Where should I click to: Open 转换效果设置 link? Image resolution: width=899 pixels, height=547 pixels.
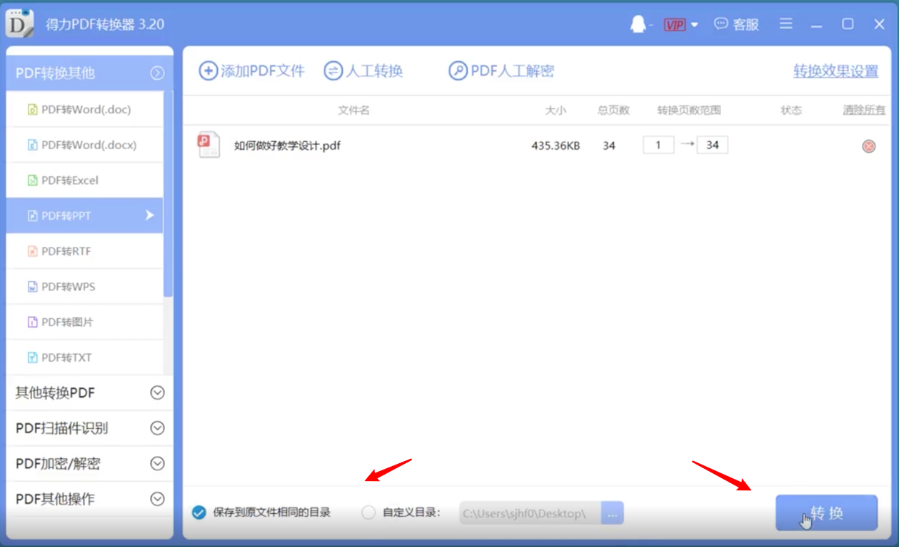(835, 71)
